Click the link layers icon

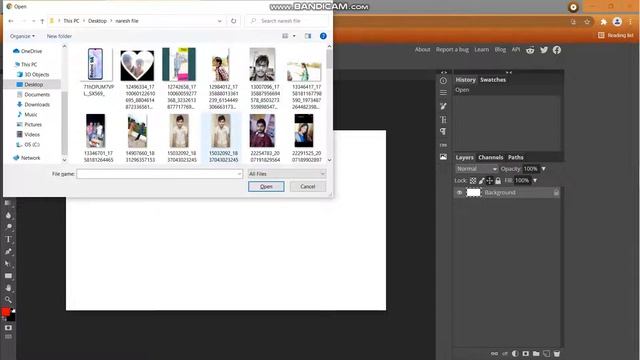(x=494, y=353)
